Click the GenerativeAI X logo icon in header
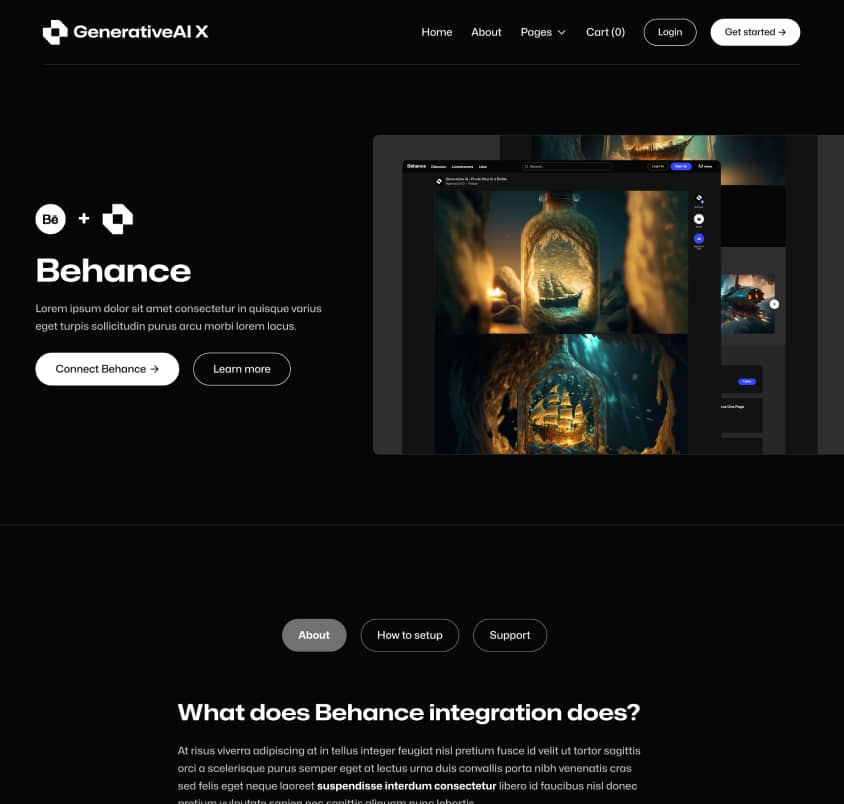This screenshot has width=844, height=804. tap(55, 32)
